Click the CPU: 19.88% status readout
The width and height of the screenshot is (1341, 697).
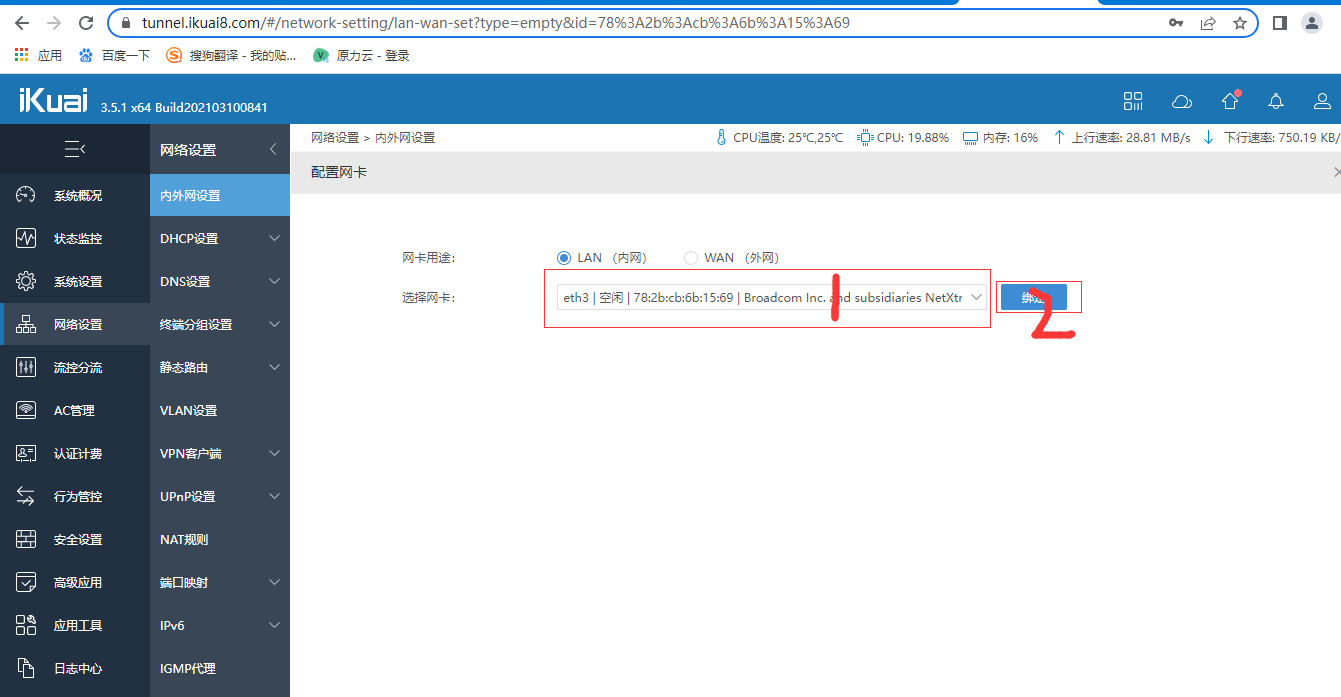pos(903,138)
